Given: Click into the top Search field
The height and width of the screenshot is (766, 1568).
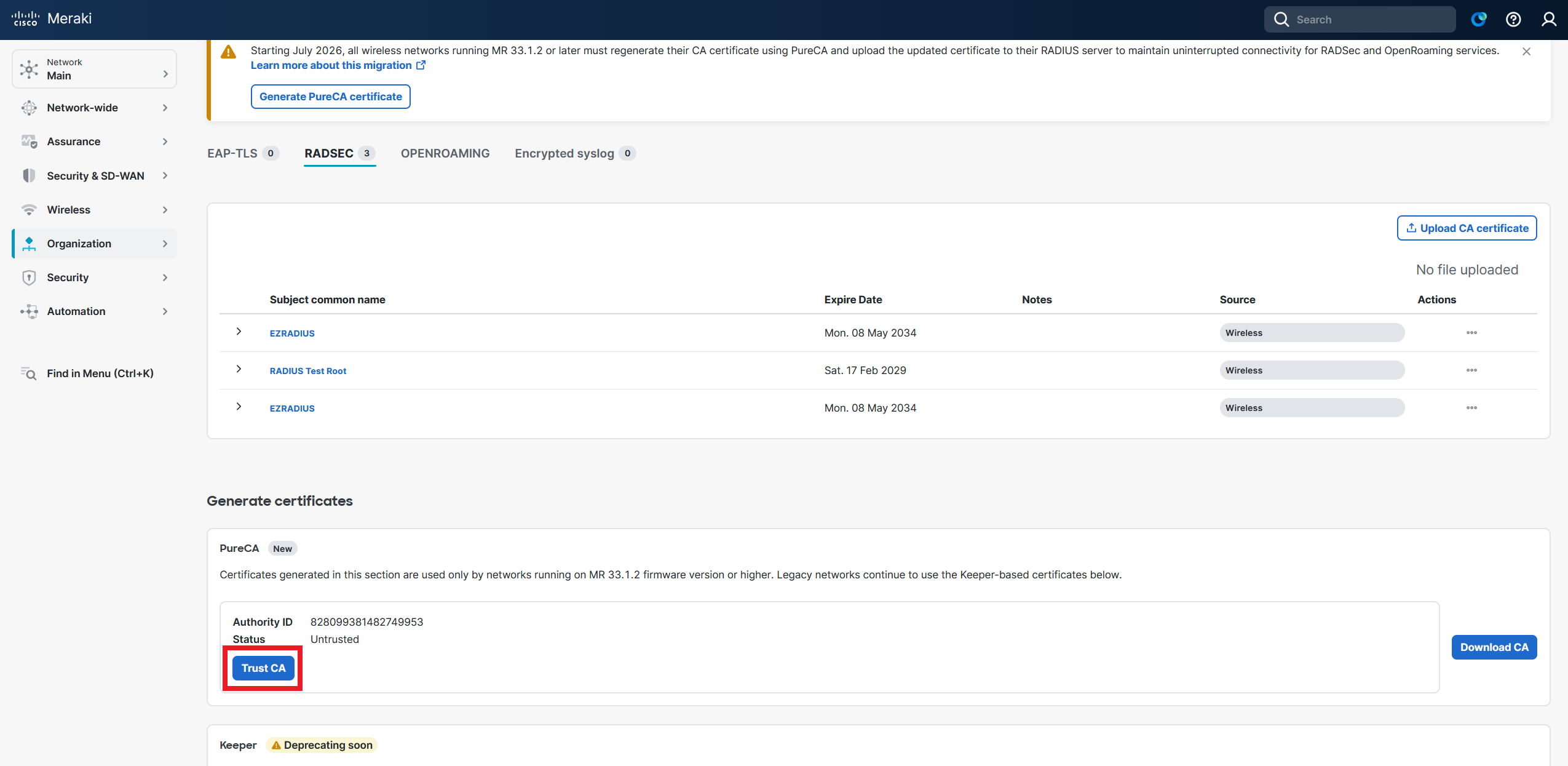Looking at the screenshot, I should (1360, 20).
